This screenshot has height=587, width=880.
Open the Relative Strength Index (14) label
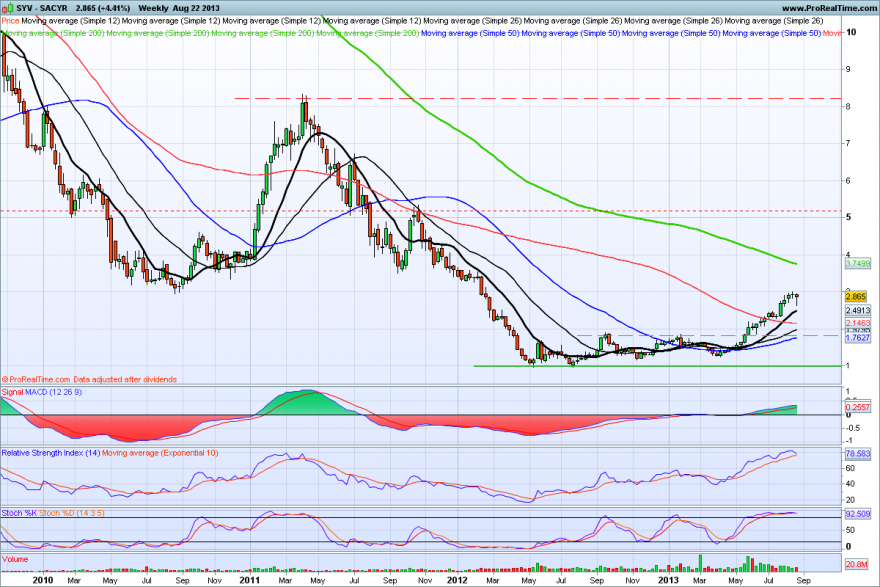pyautogui.click(x=51, y=453)
